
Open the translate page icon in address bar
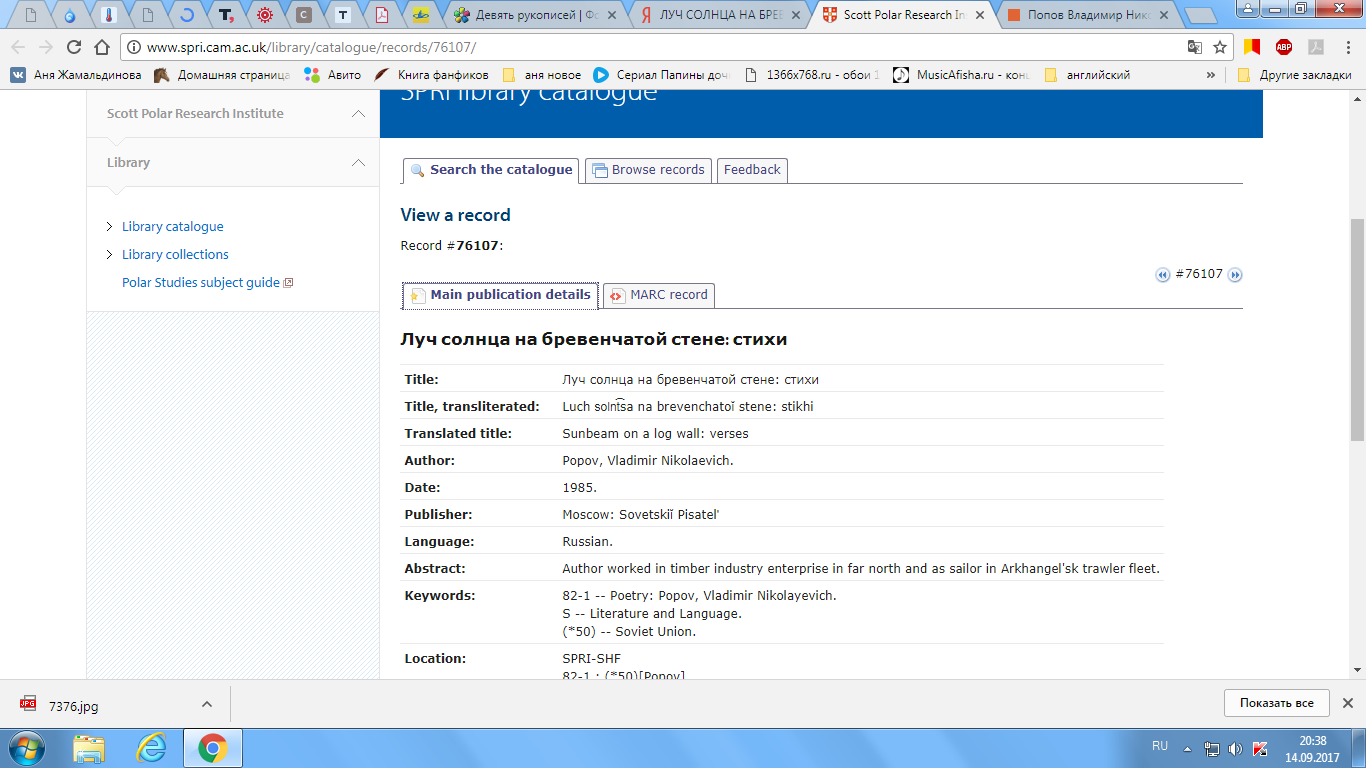pos(1195,47)
